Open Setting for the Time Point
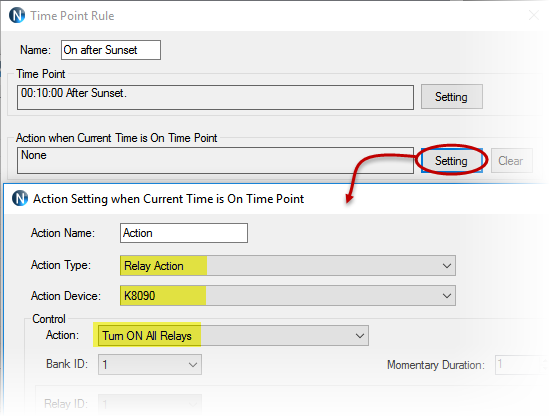This screenshot has width=550, height=417. (x=451, y=97)
